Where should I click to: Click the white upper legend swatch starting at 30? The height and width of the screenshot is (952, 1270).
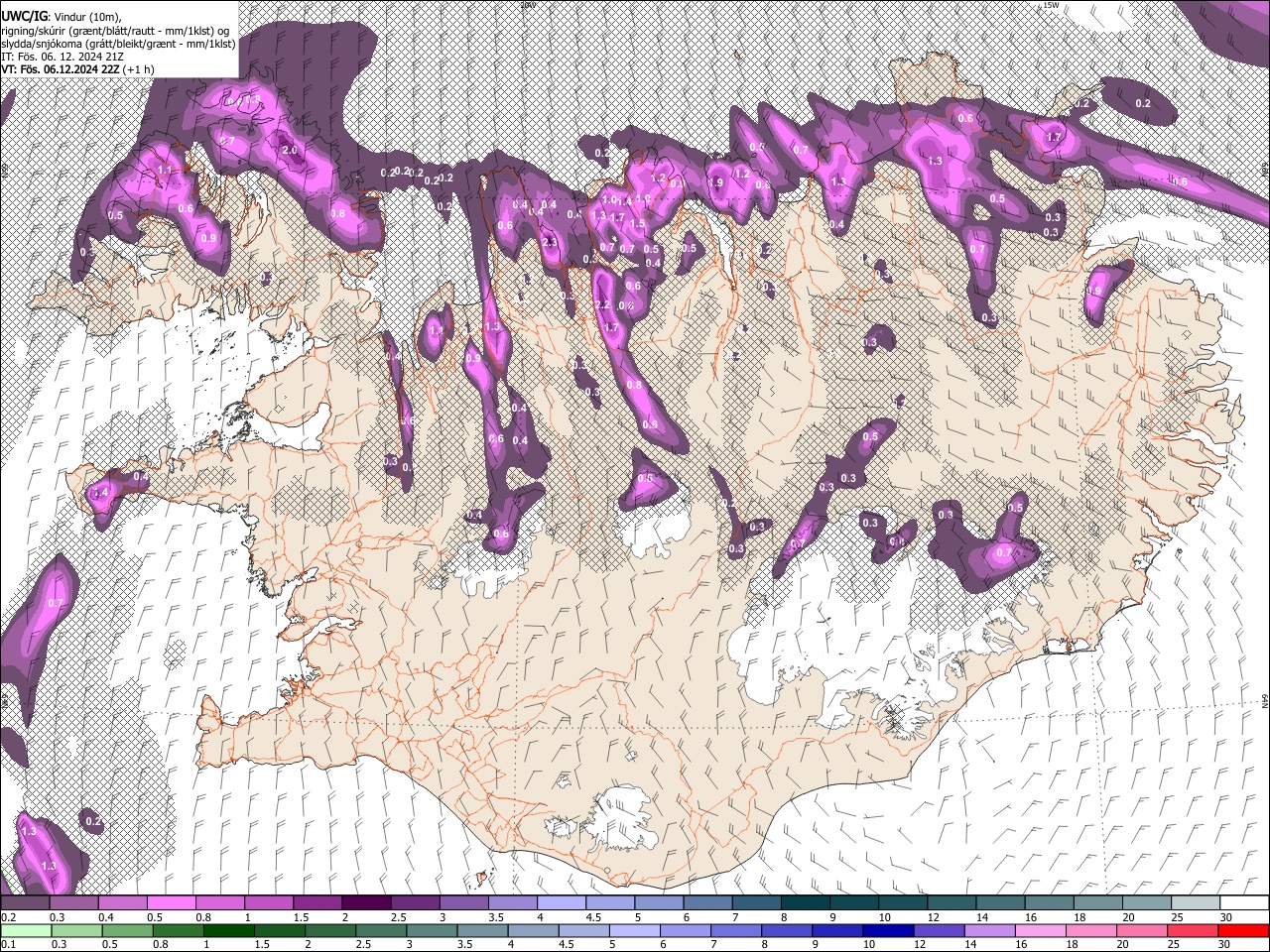click(x=1246, y=903)
